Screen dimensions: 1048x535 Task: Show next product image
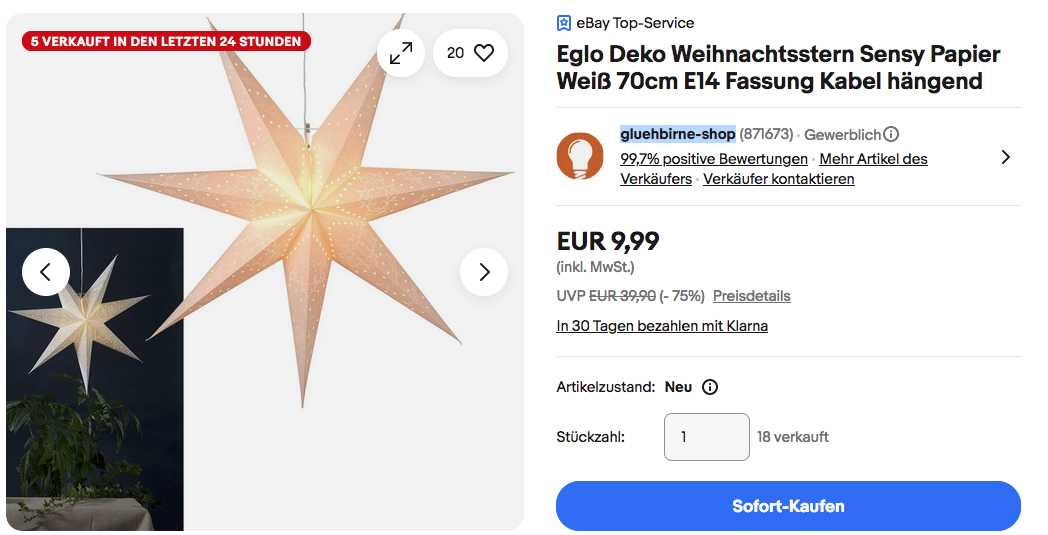pos(484,271)
